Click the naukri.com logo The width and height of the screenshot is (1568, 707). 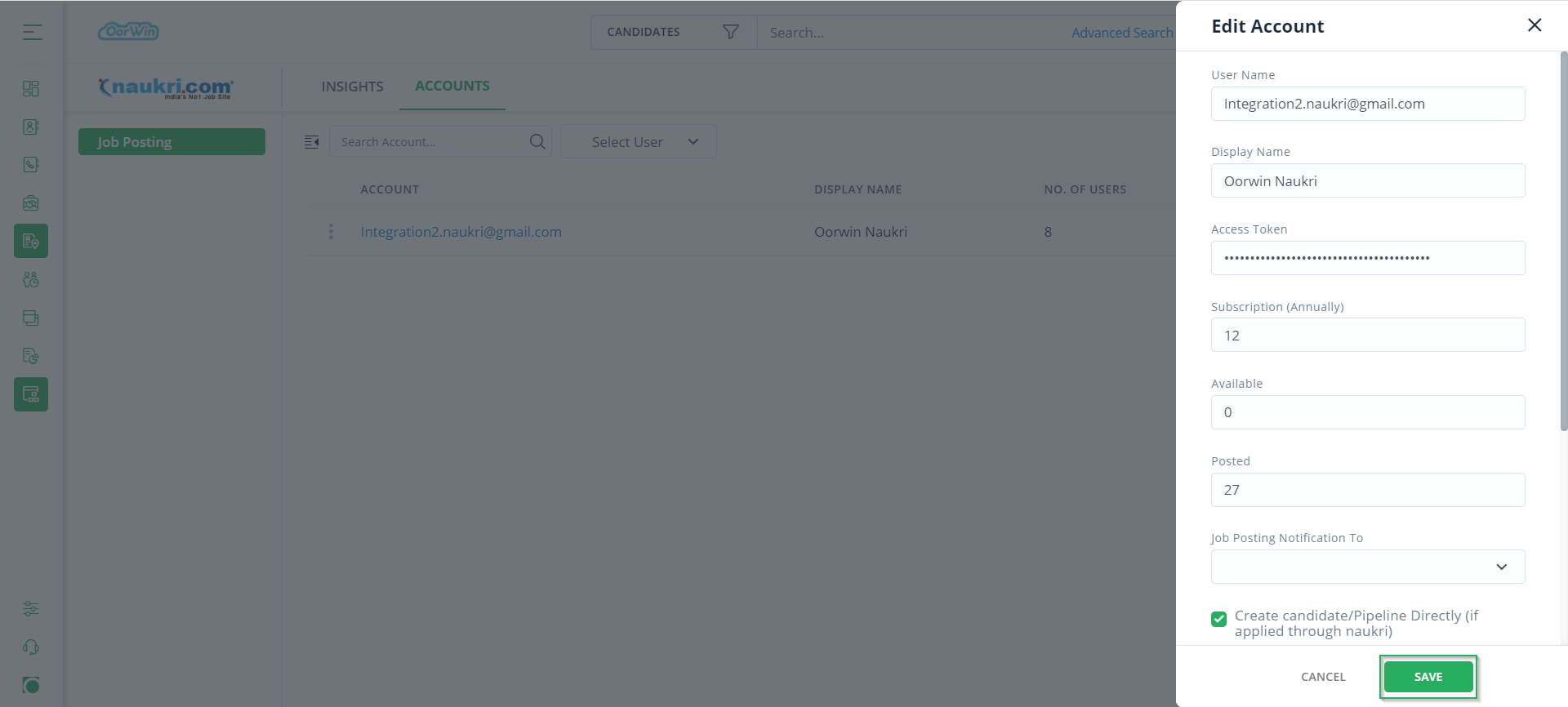[x=166, y=87]
